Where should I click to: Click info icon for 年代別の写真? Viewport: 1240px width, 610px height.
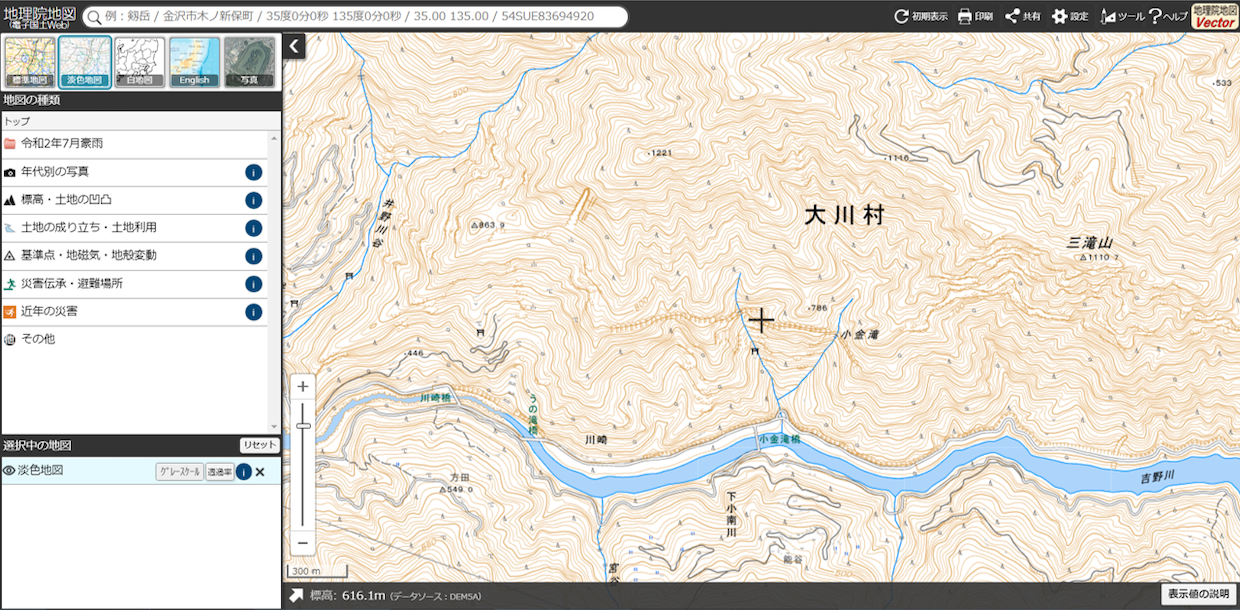253,172
